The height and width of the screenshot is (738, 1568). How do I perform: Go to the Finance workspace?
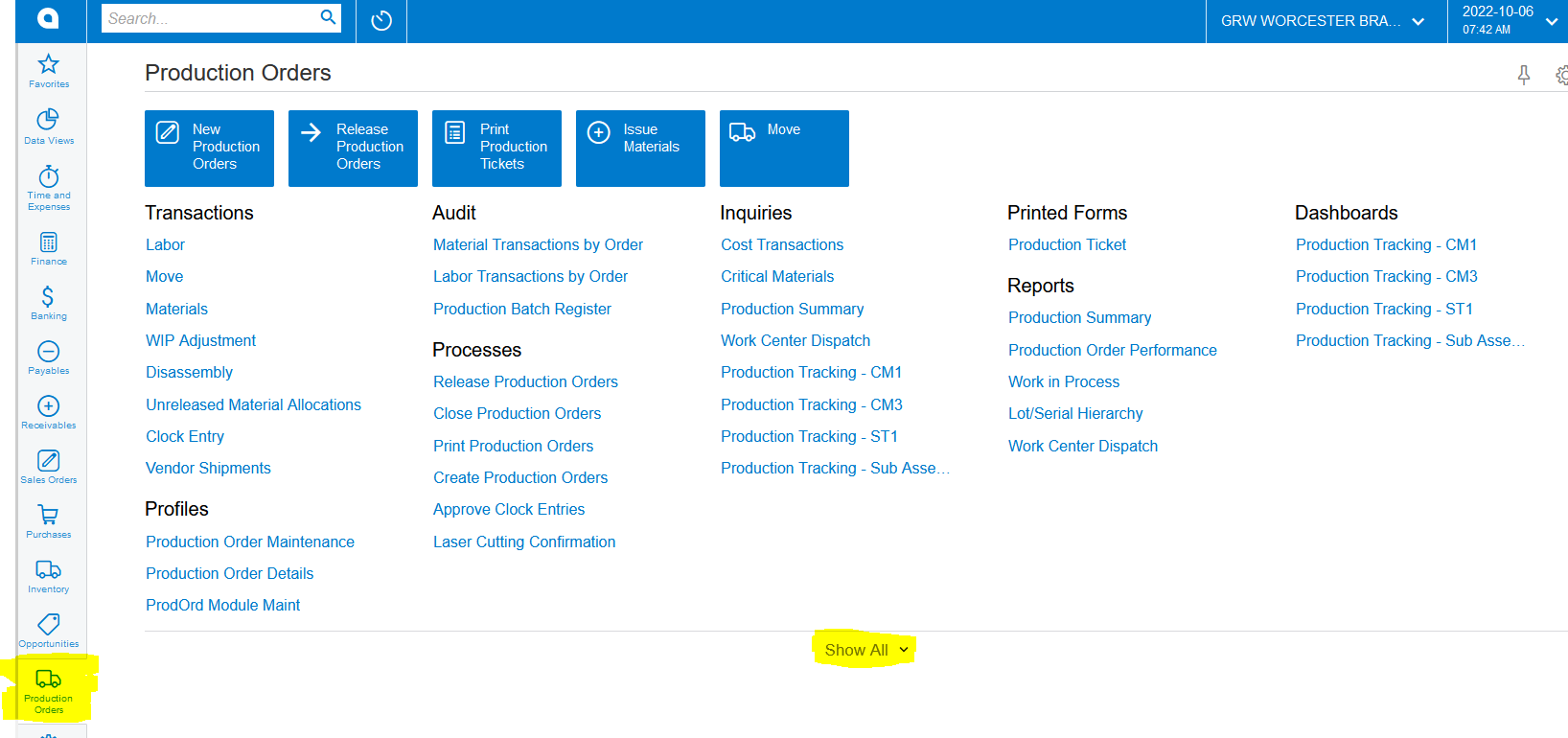[x=48, y=247]
